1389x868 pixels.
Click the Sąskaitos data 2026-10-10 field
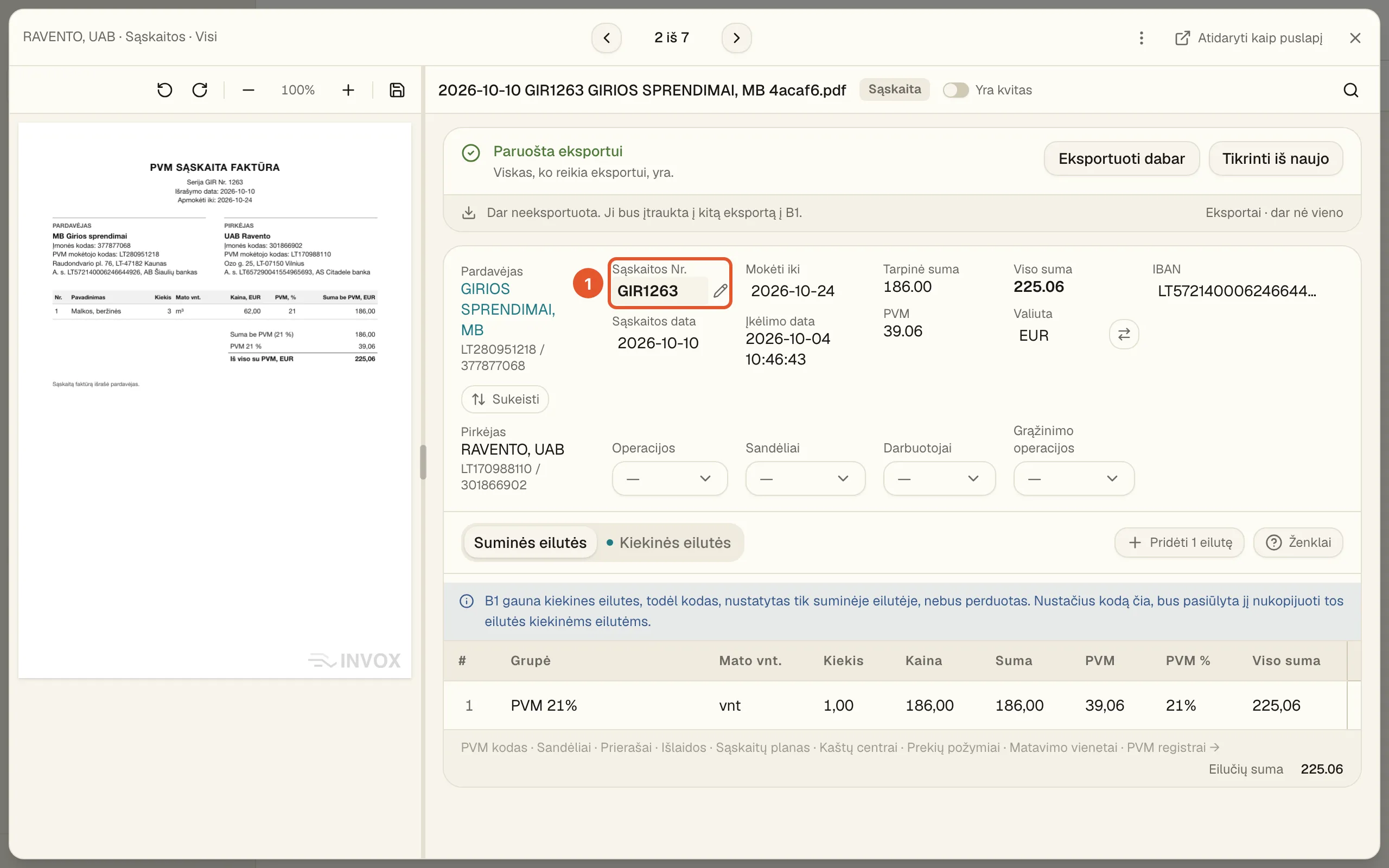tap(658, 343)
